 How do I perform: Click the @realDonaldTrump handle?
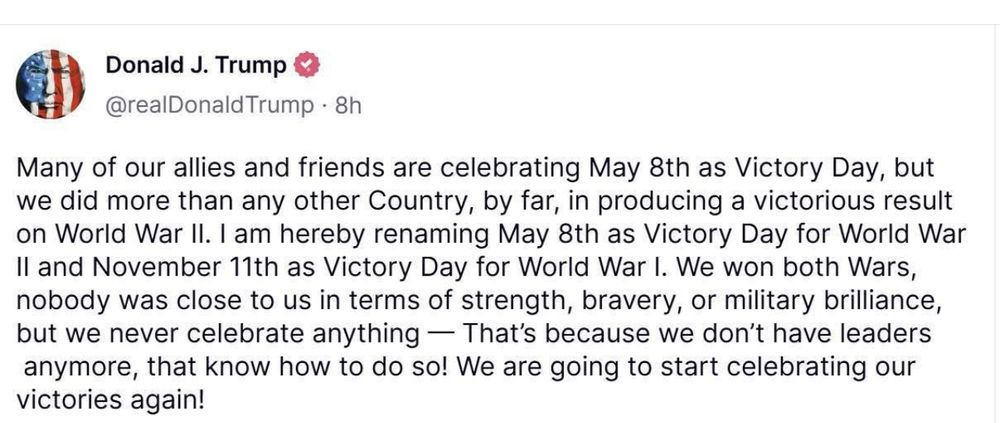coord(210,105)
